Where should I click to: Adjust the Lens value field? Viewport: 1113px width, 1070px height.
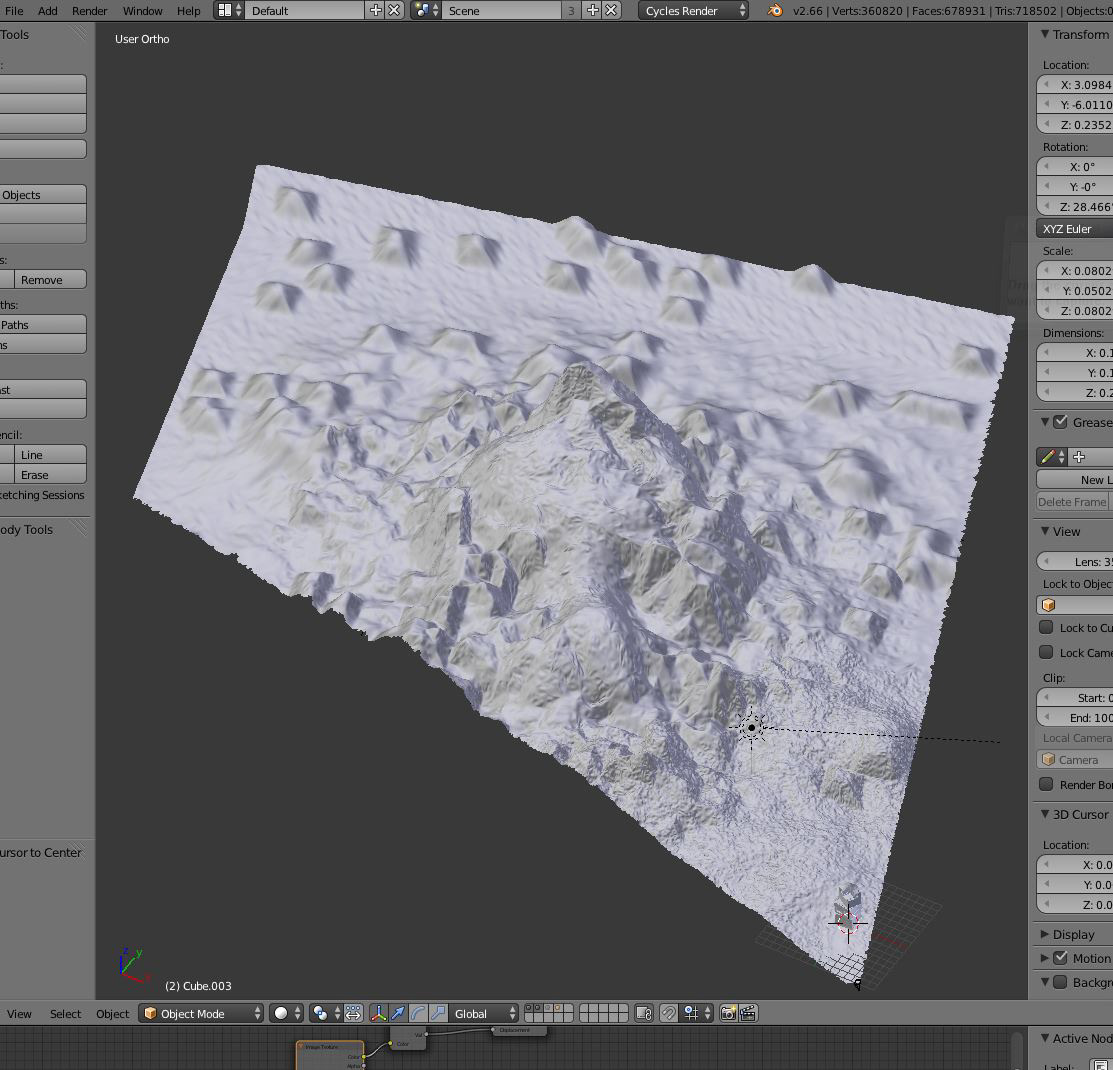[x=1075, y=562]
